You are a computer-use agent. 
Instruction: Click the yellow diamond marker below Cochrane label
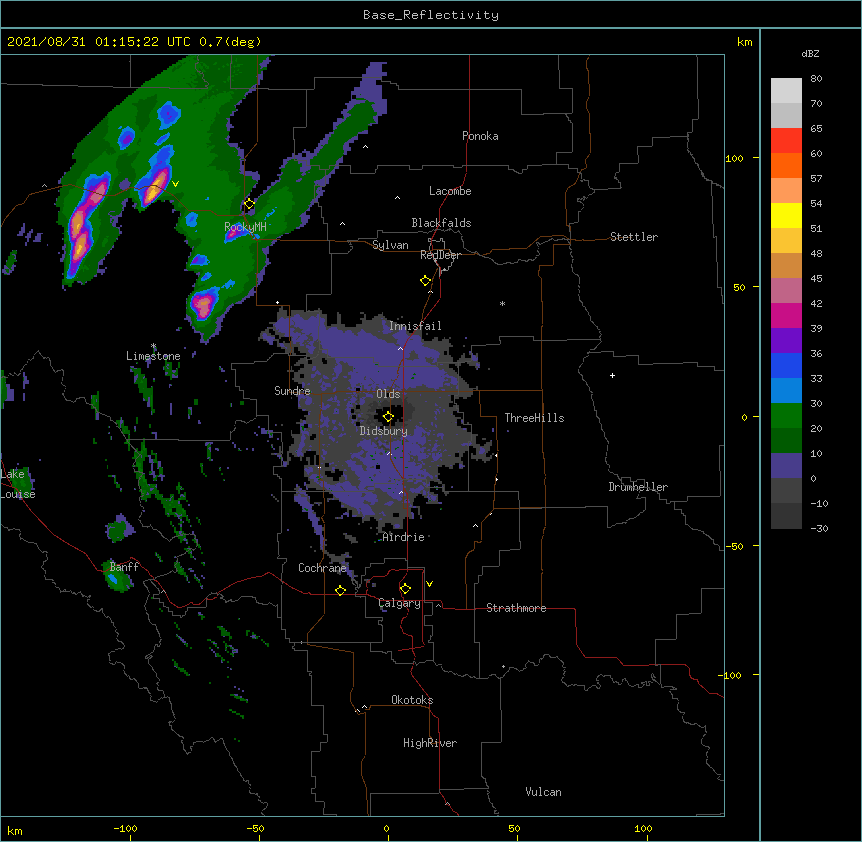point(340,590)
